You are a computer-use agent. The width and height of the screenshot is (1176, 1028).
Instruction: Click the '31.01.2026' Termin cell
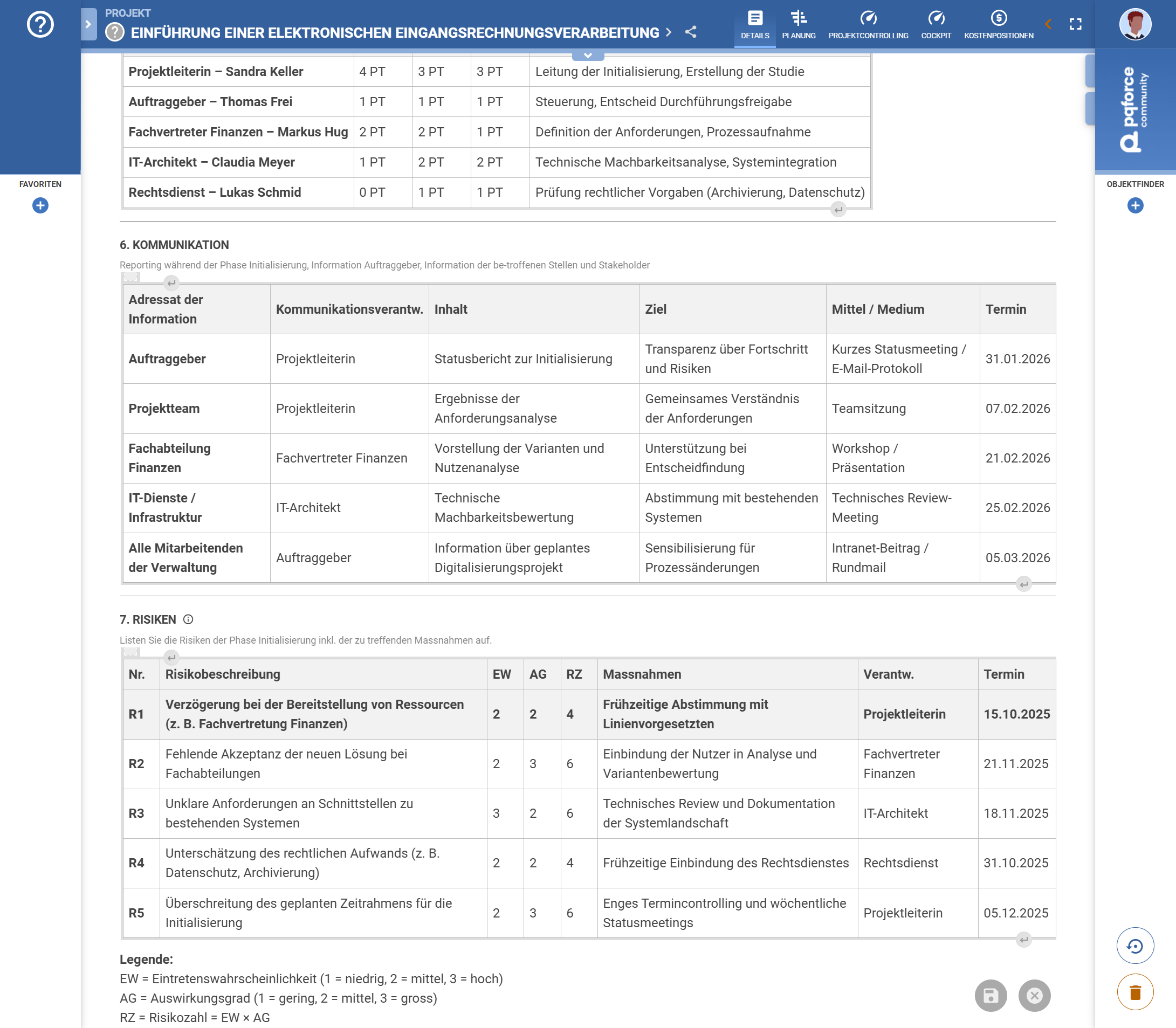(x=1017, y=359)
